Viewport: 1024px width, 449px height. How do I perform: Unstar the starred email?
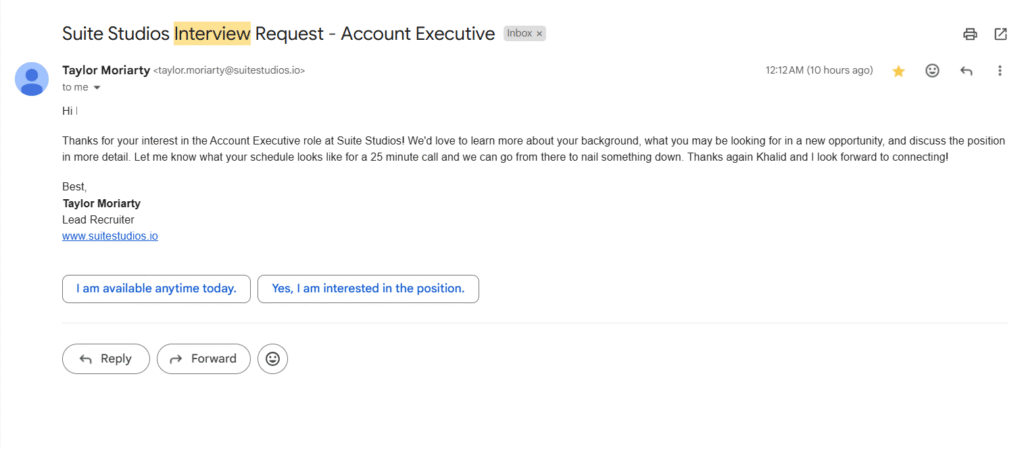tap(899, 71)
